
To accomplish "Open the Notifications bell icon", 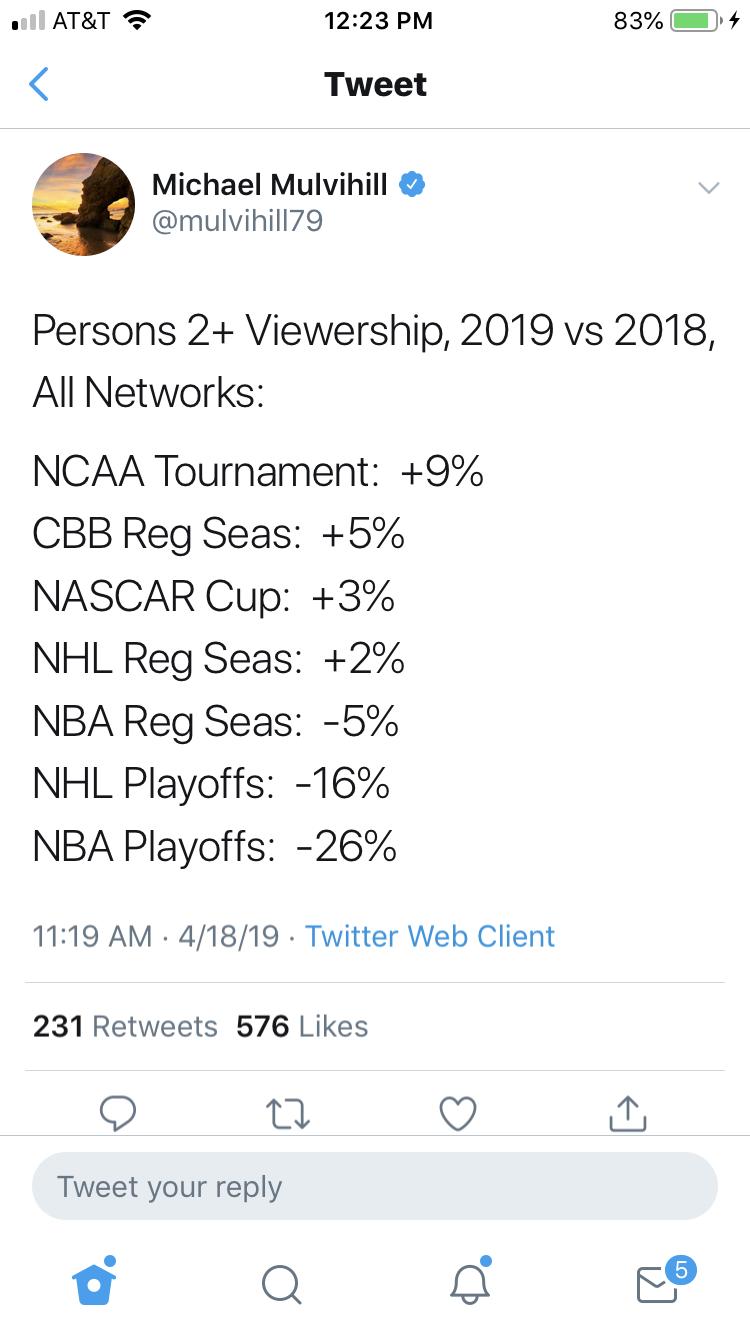I will pyautogui.click(x=469, y=1283).
